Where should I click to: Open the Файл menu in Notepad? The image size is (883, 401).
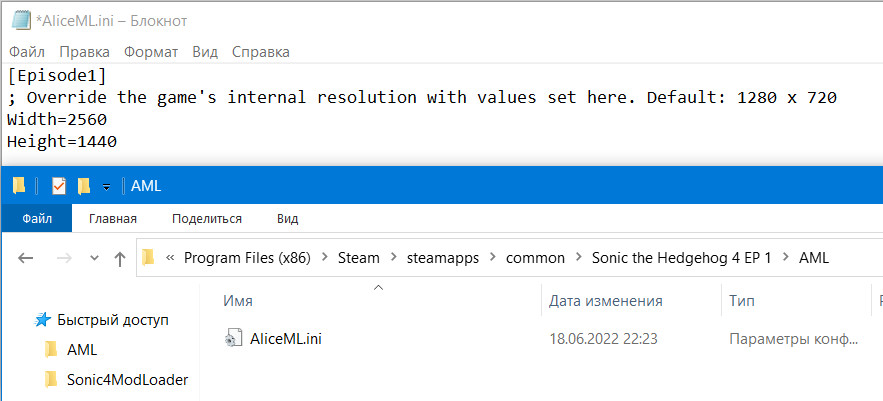pos(26,52)
